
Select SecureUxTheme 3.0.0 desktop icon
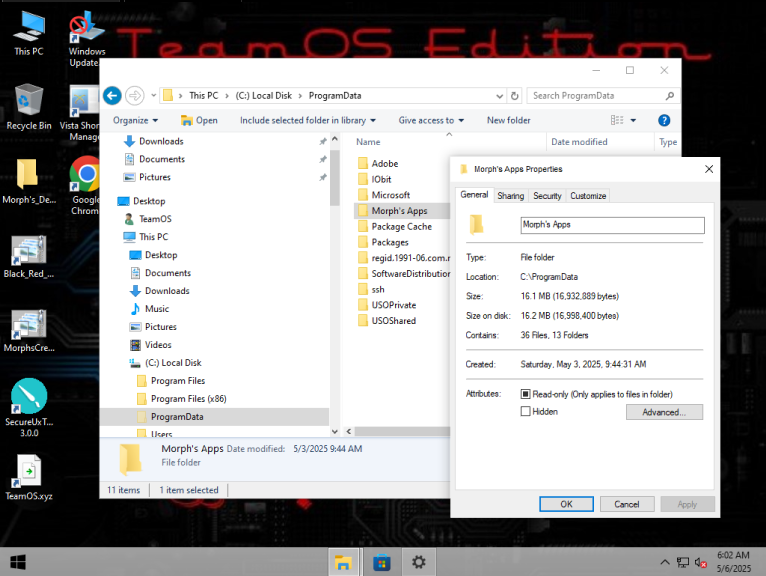click(x=29, y=408)
